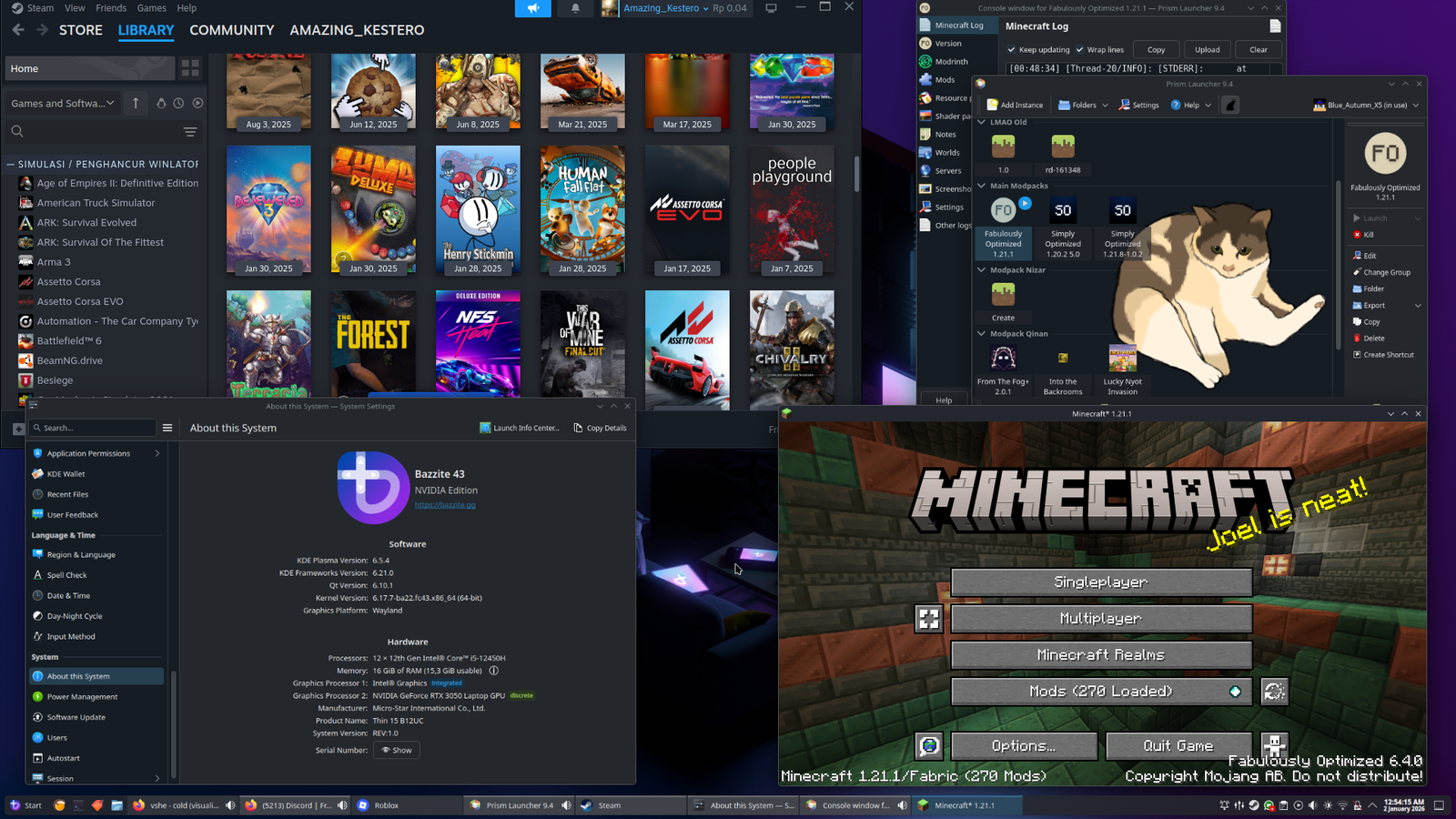Open the COMMUNITY tab in Steam
Screen dimensions: 1456x819
pos(231,30)
